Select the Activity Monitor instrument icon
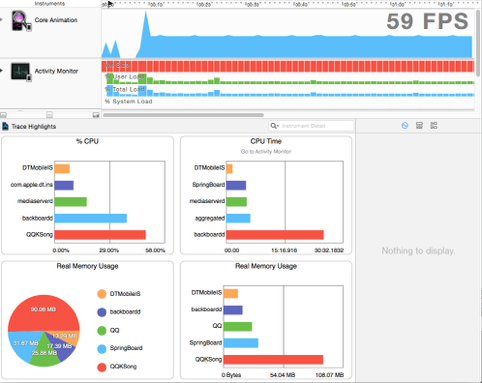This screenshot has width=482, height=383. 21,72
